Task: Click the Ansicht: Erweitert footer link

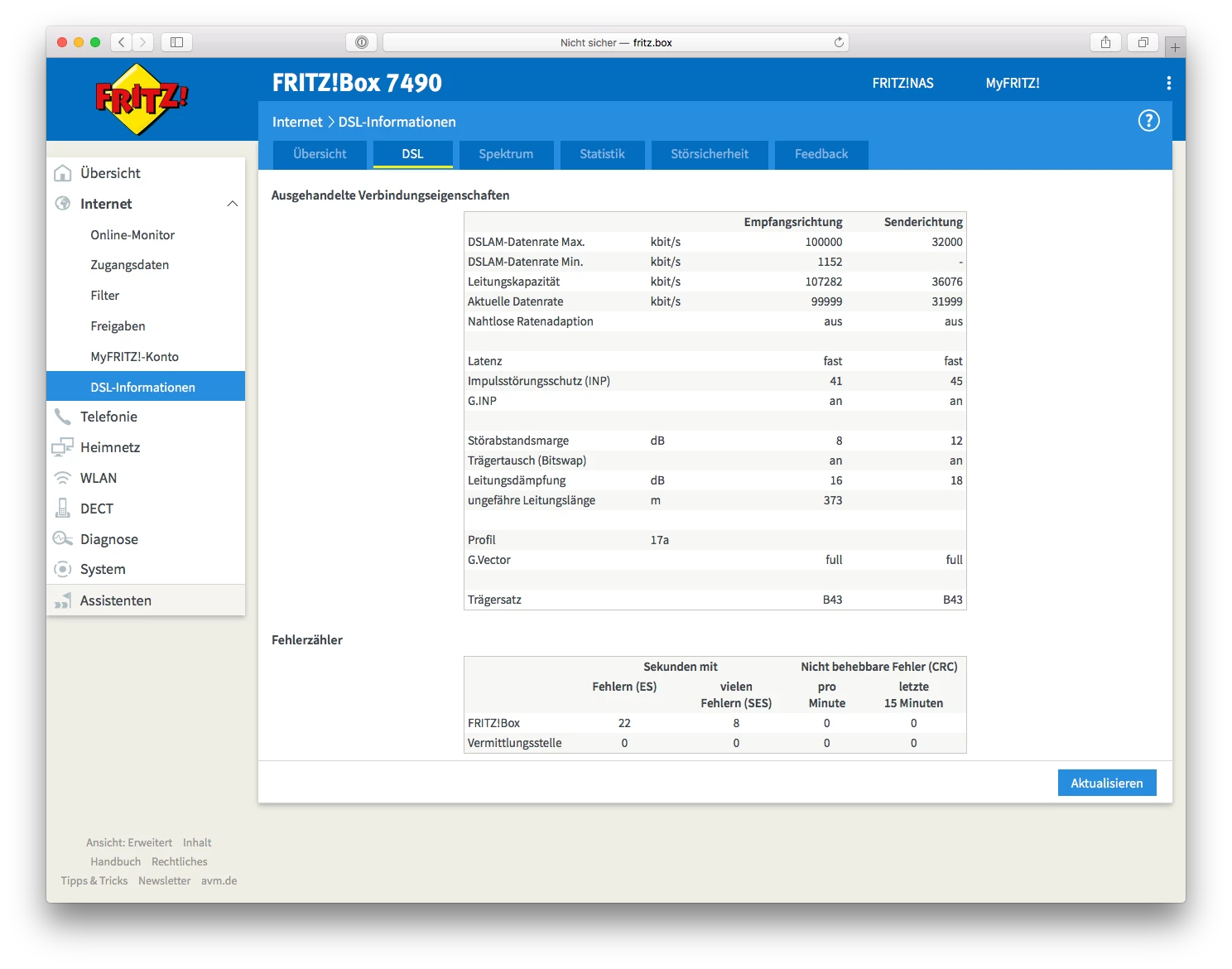Action: tap(129, 842)
